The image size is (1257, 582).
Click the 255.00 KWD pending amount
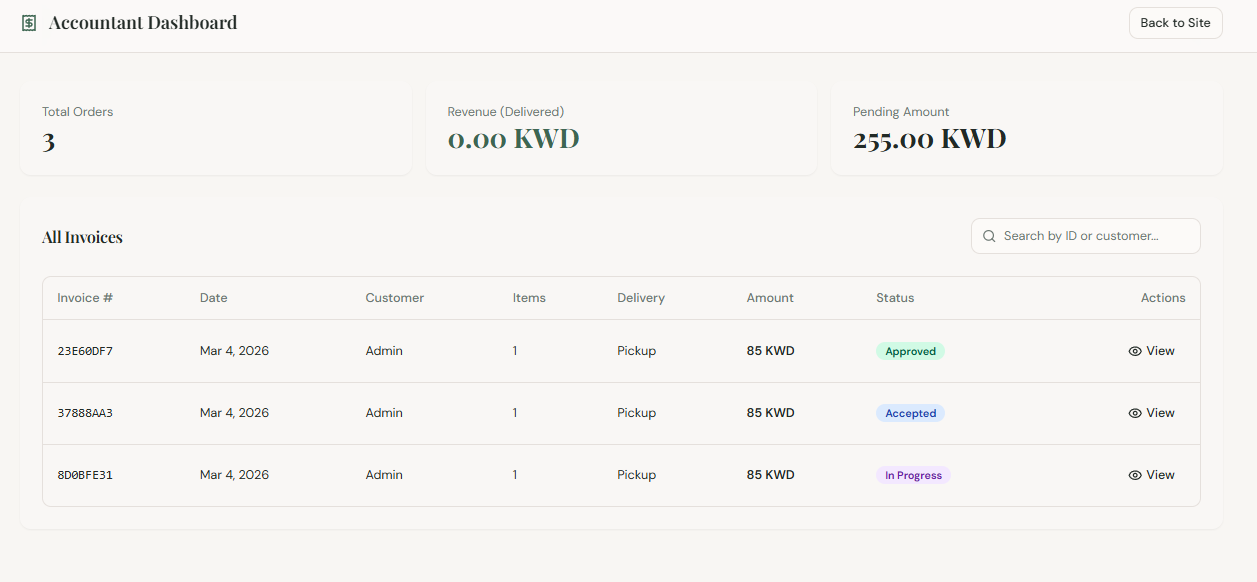(x=929, y=139)
